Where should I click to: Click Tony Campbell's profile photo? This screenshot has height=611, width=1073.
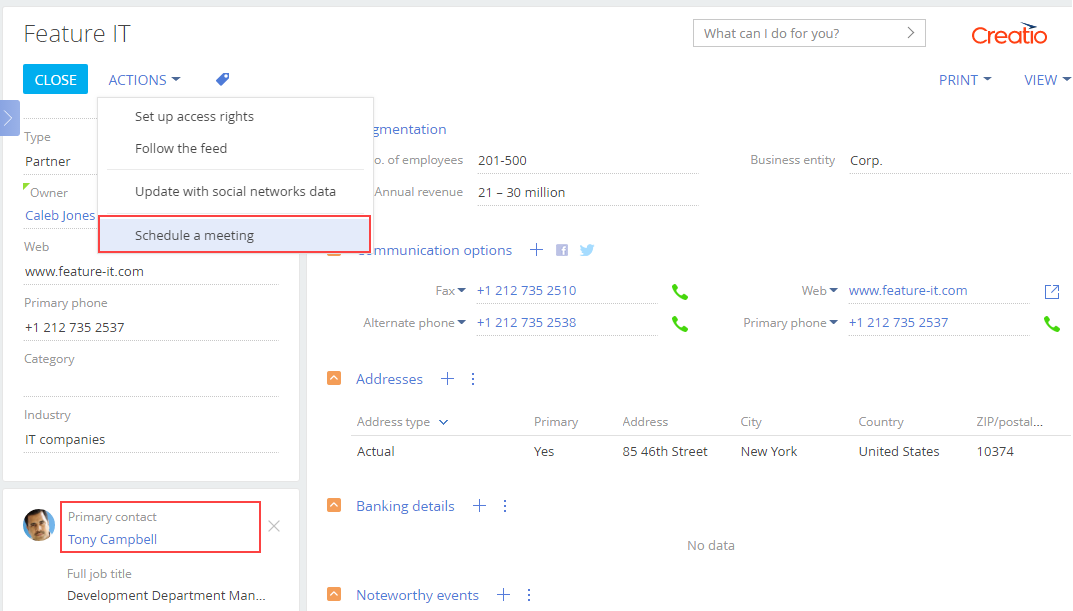pos(38,525)
